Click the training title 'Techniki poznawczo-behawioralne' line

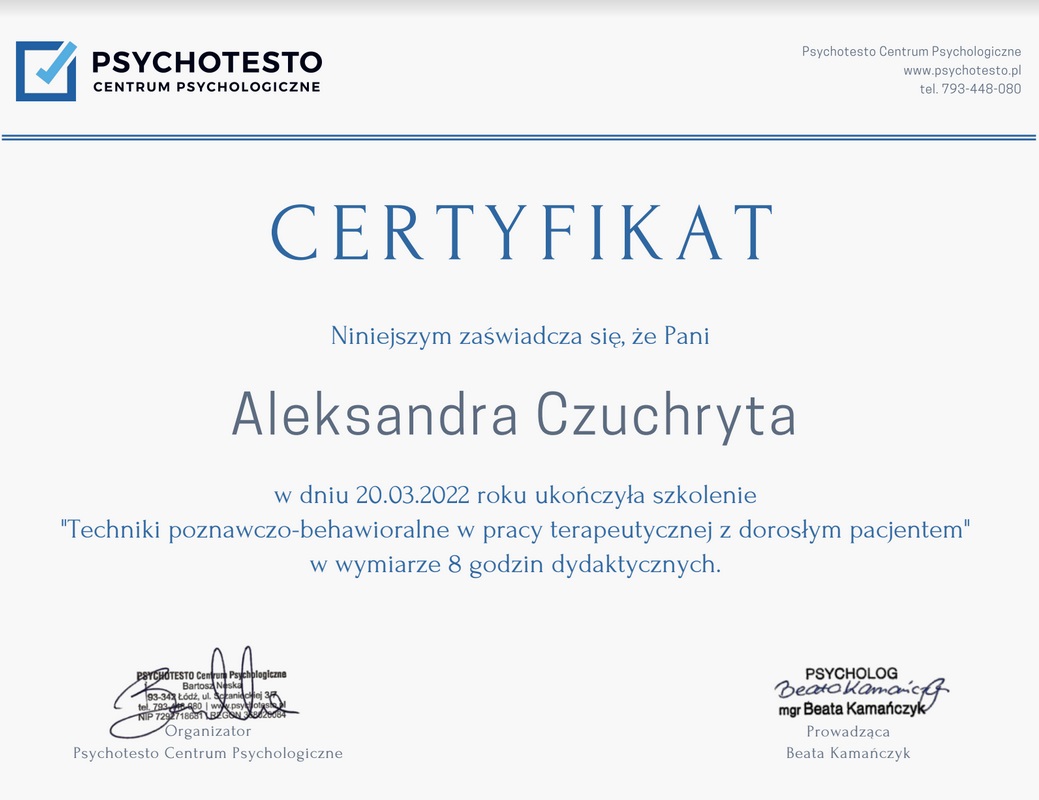pyautogui.click(x=516, y=529)
